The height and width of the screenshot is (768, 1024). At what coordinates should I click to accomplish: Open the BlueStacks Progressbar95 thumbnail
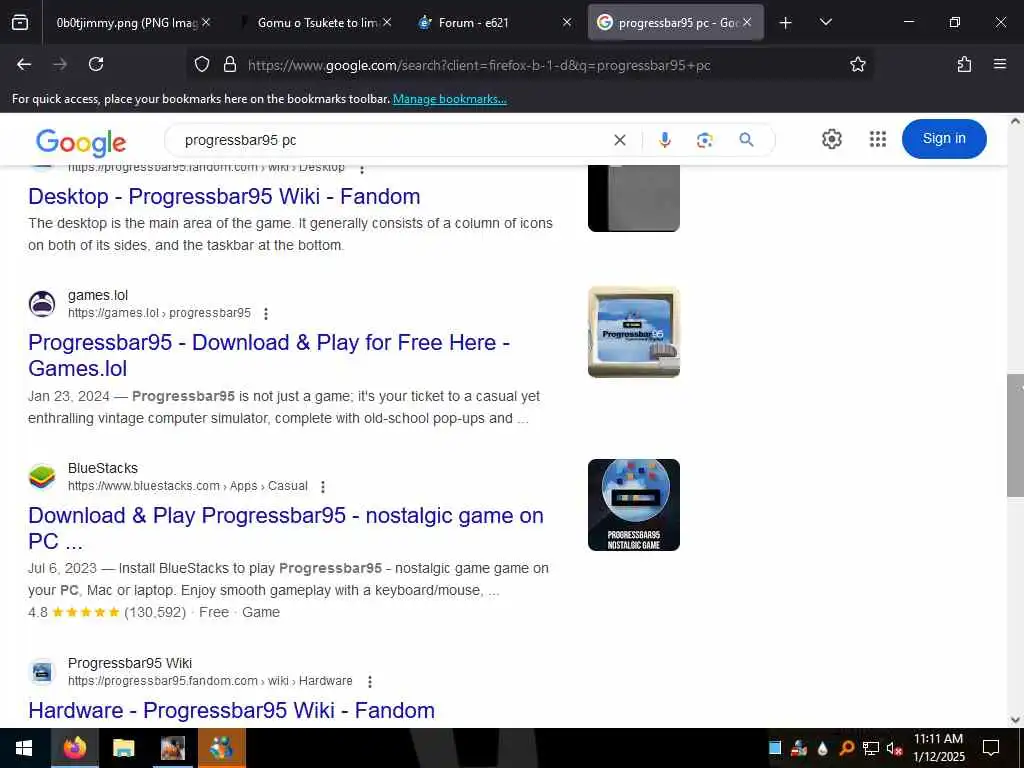633,505
